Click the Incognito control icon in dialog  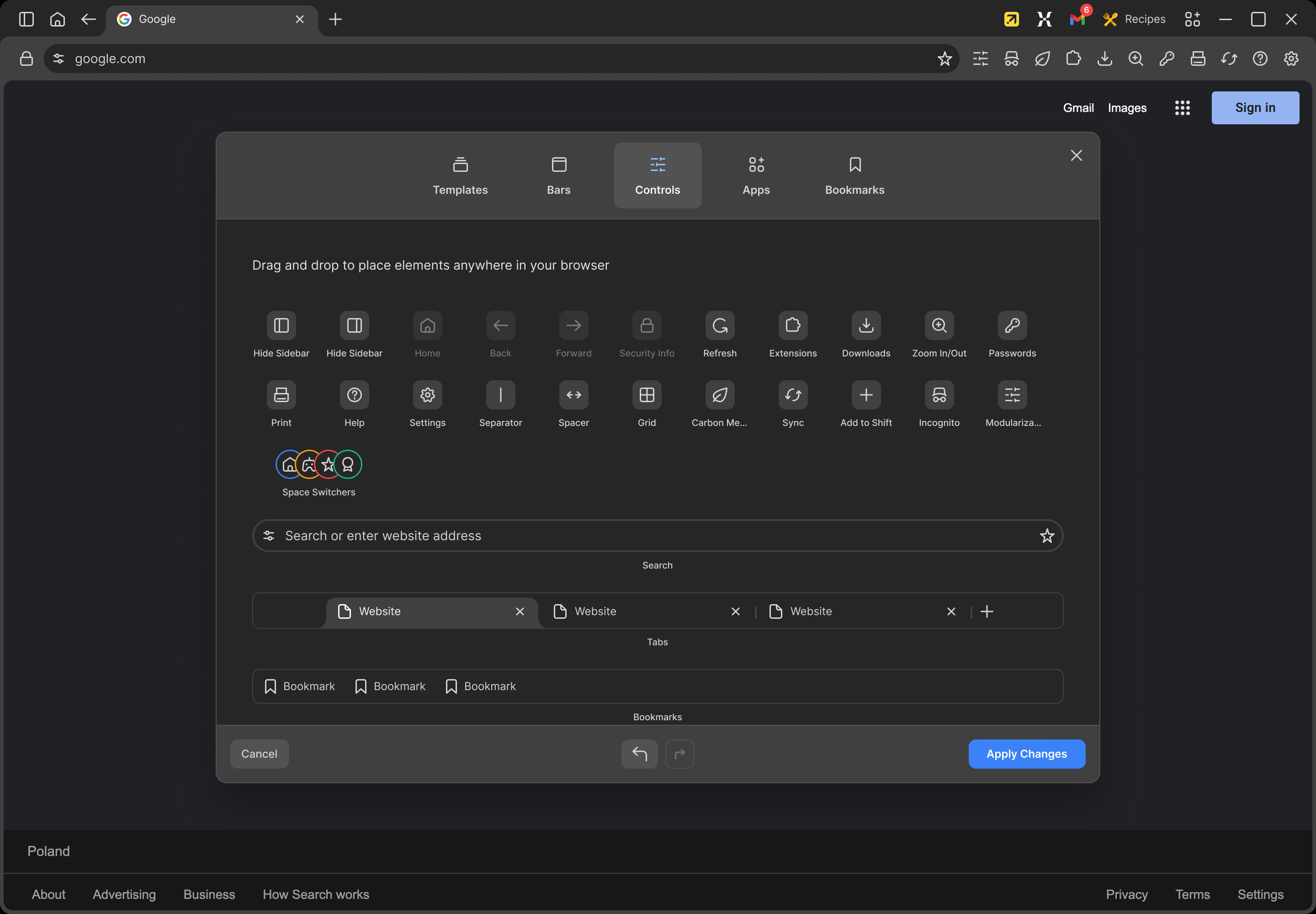(939, 394)
